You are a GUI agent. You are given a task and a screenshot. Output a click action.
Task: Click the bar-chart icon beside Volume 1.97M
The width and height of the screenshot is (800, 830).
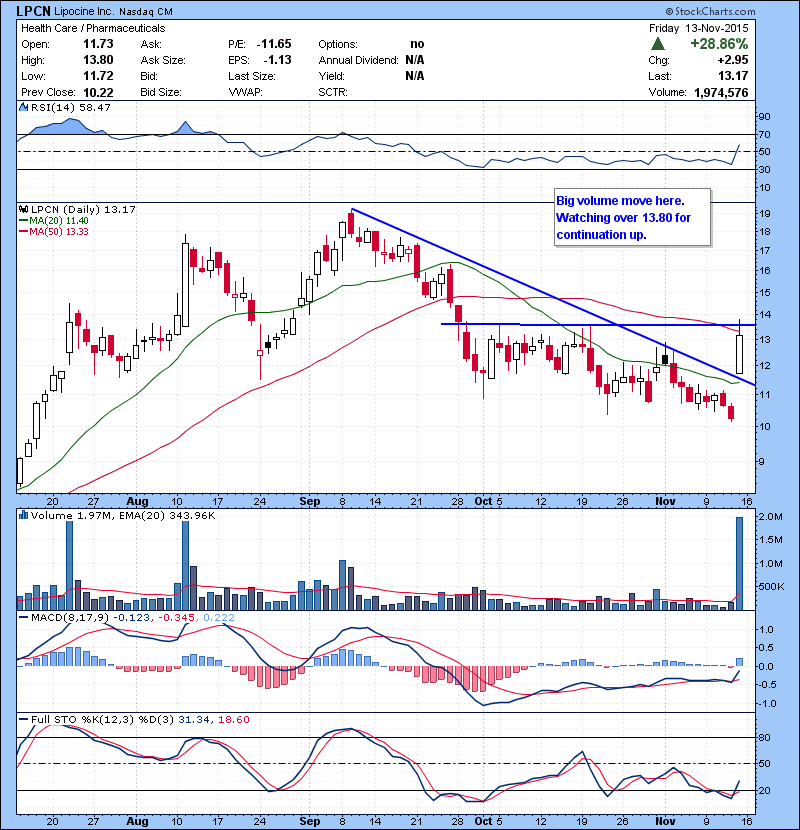[23, 515]
